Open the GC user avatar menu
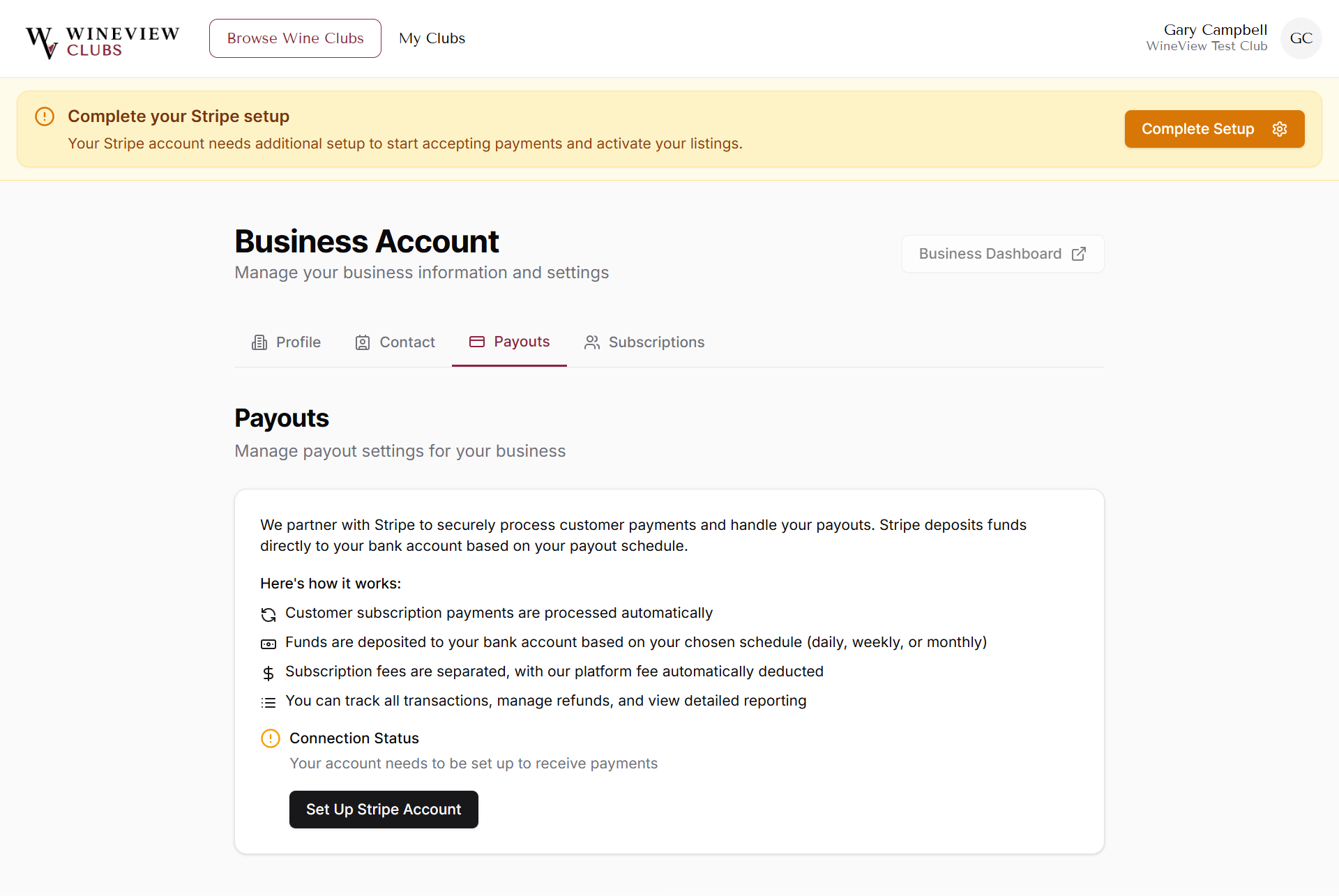Image resolution: width=1339 pixels, height=896 pixels. tap(1301, 38)
